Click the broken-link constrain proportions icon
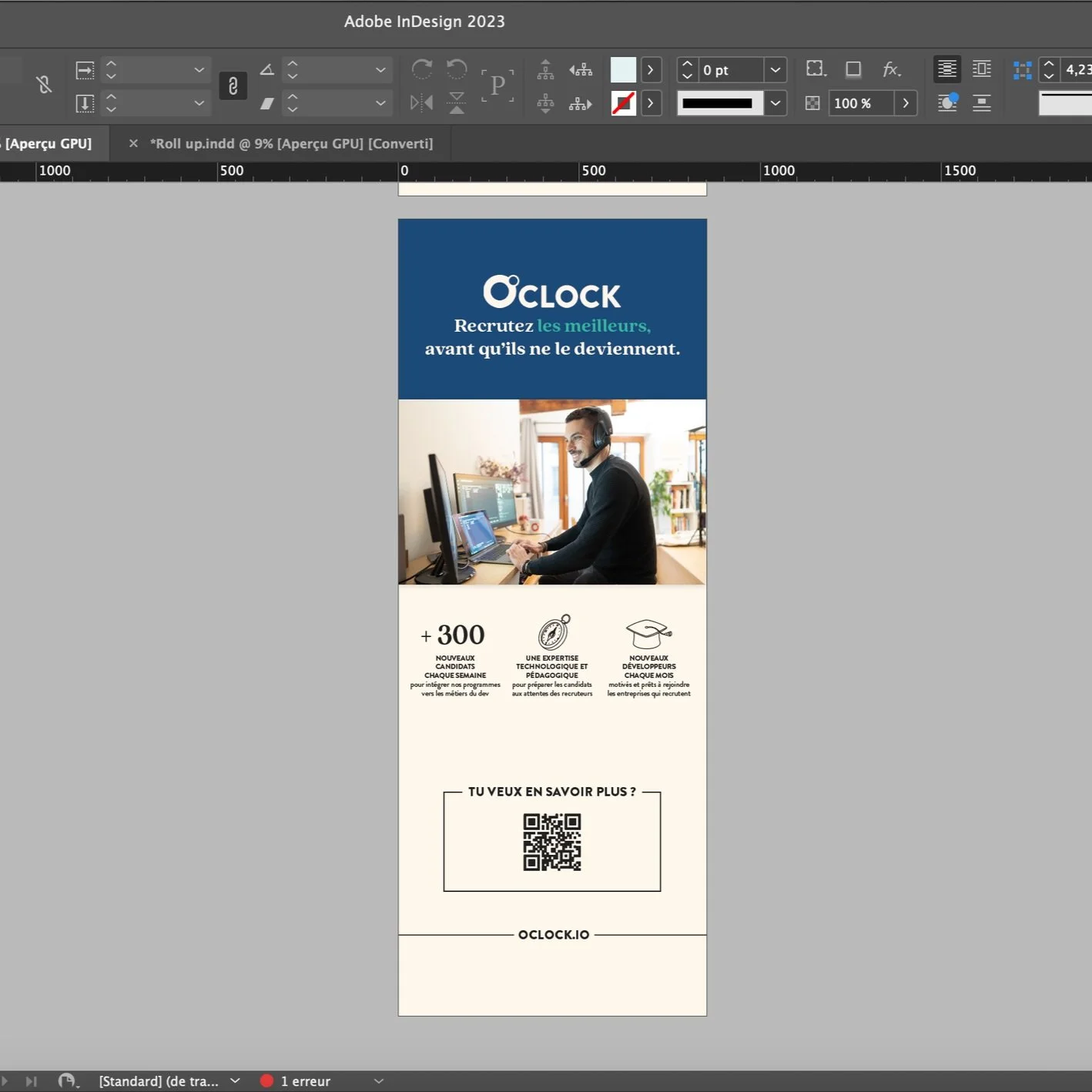Screen dimensions: 1092x1092 pyautogui.click(x=44, y=85)
